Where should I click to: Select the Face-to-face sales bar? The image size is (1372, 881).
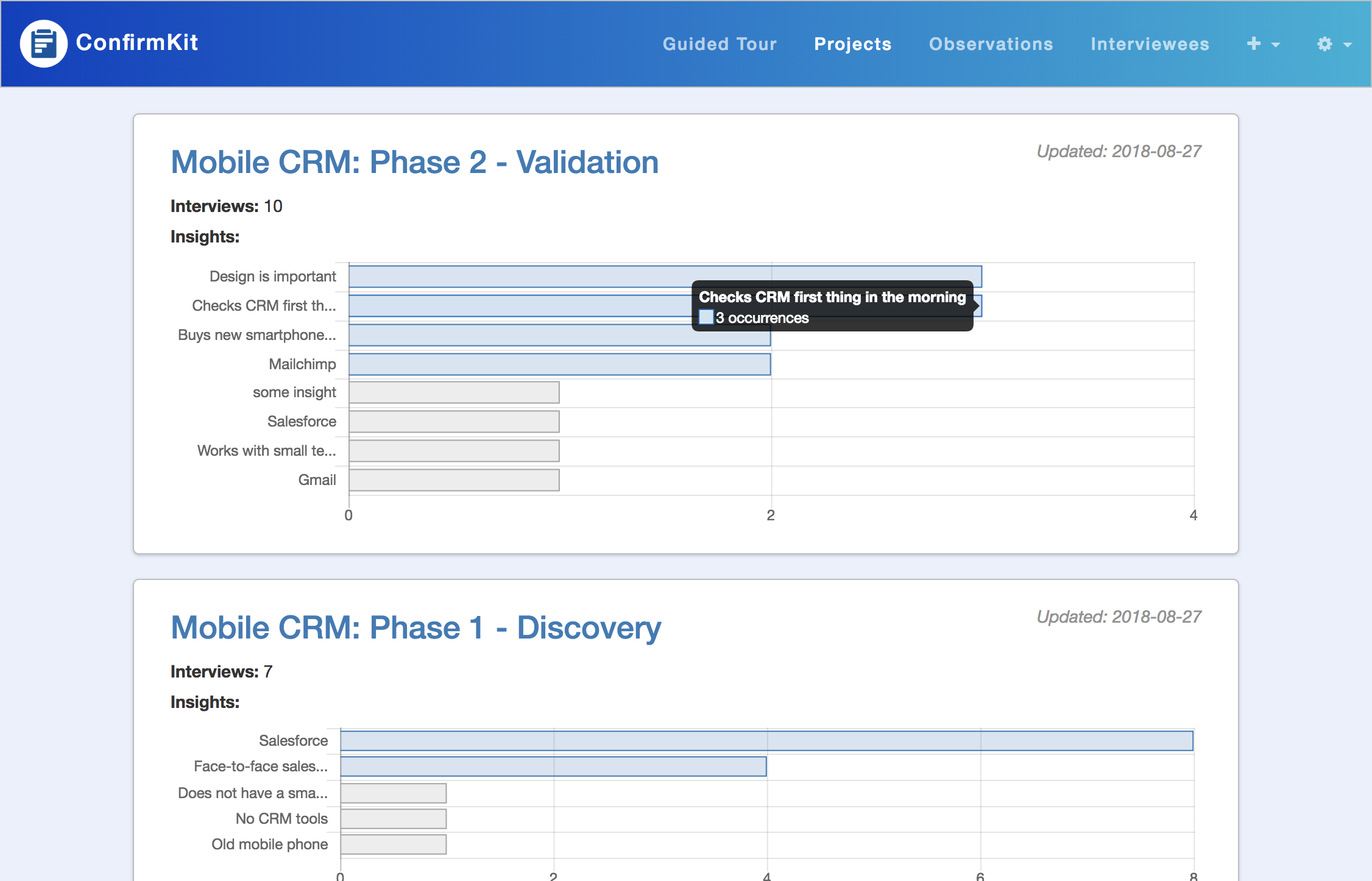click(553, 766)
